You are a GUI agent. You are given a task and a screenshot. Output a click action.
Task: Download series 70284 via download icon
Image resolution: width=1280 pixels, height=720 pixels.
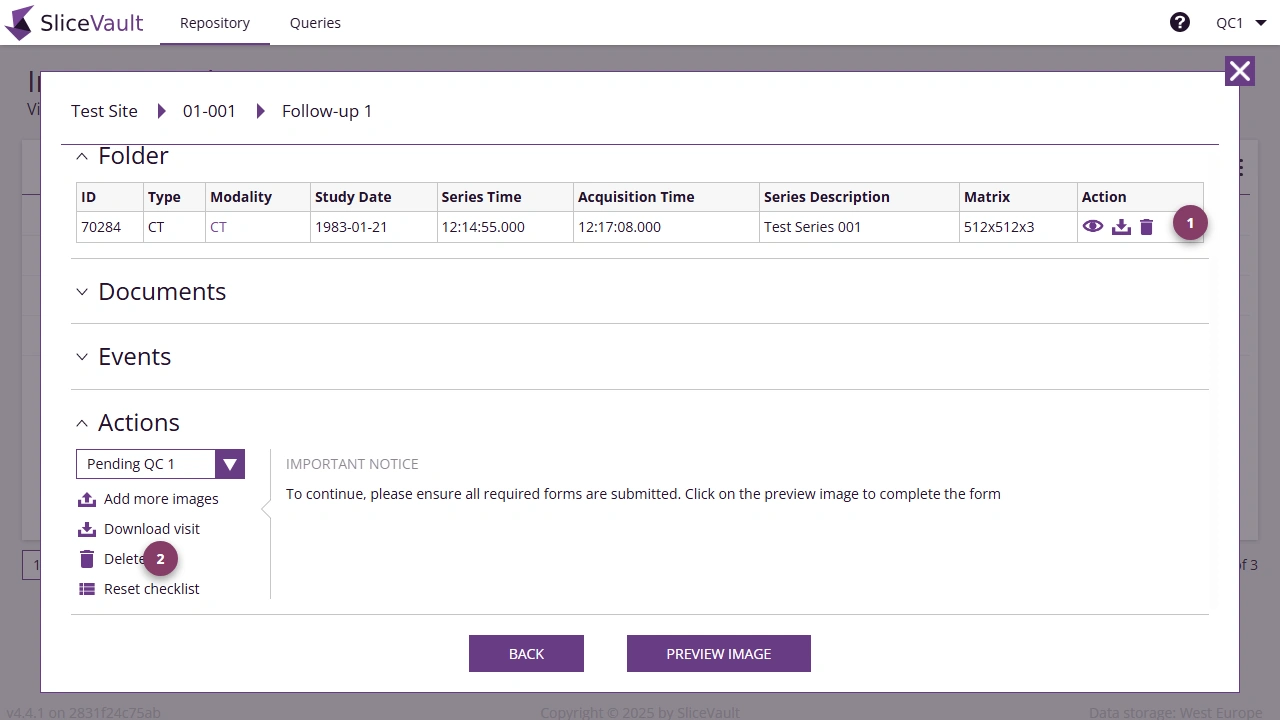[1121, 227]
